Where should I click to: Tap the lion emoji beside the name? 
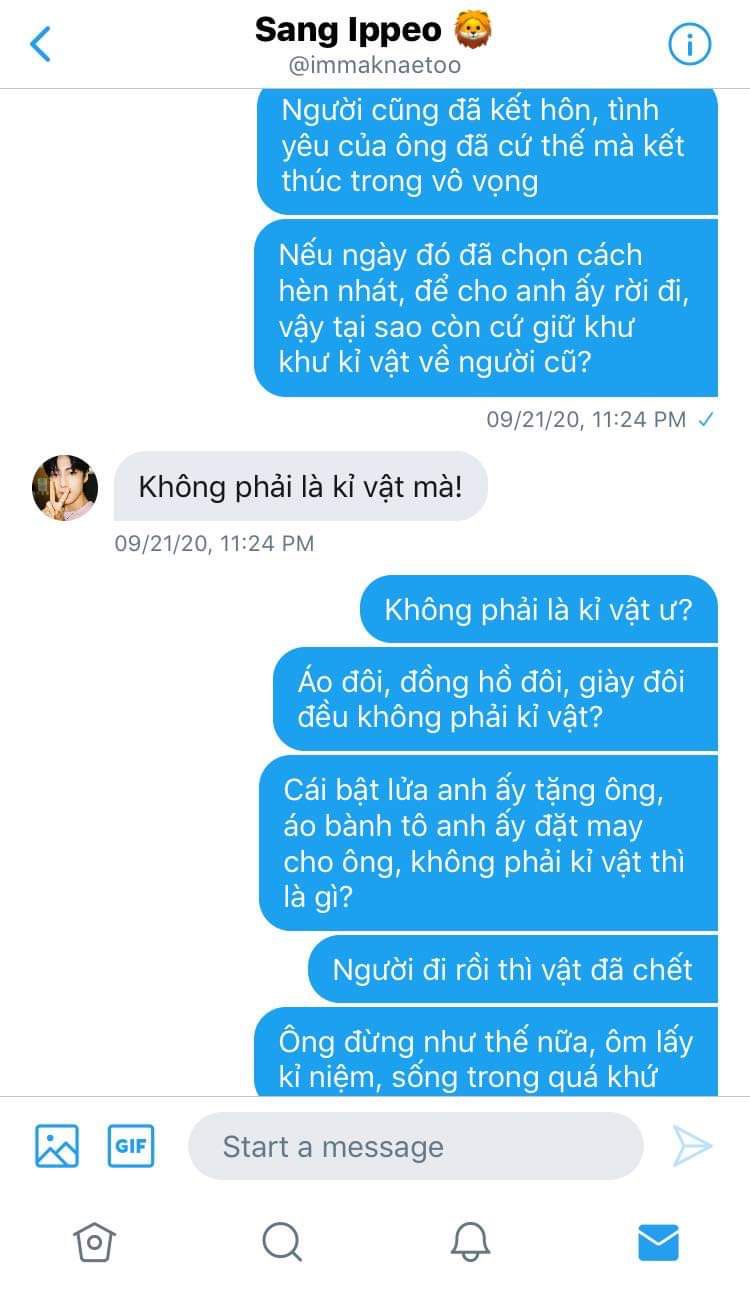click(472, 30)
